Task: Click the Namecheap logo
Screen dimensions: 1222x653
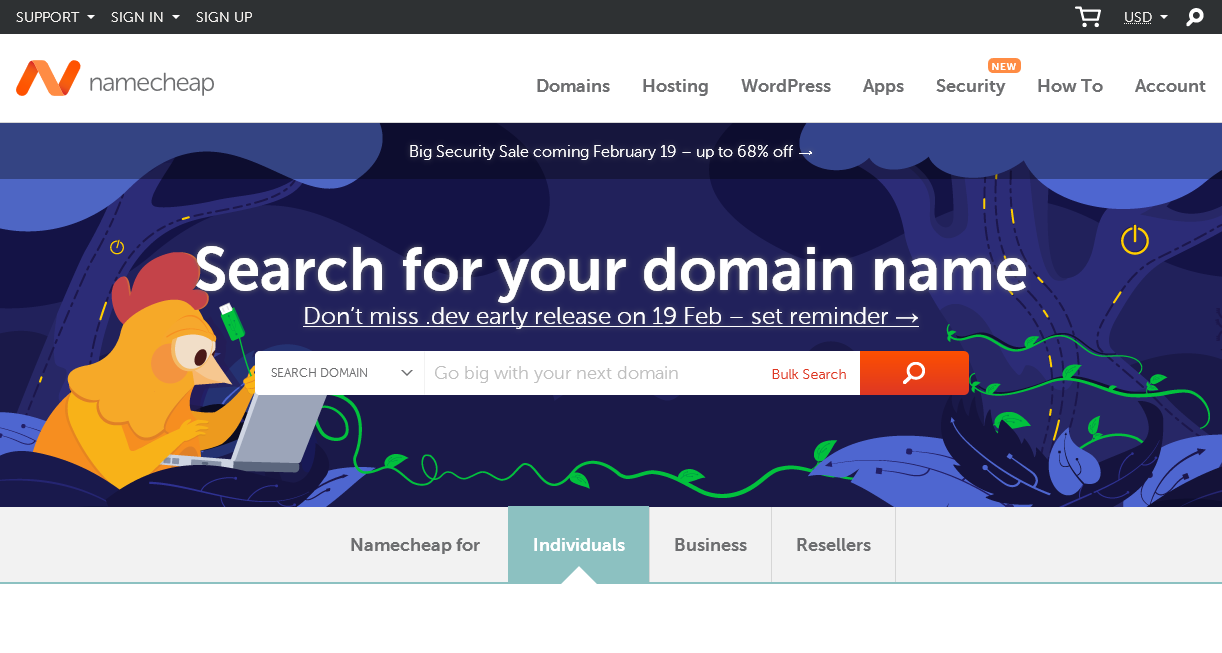Action: pos(115,79)
